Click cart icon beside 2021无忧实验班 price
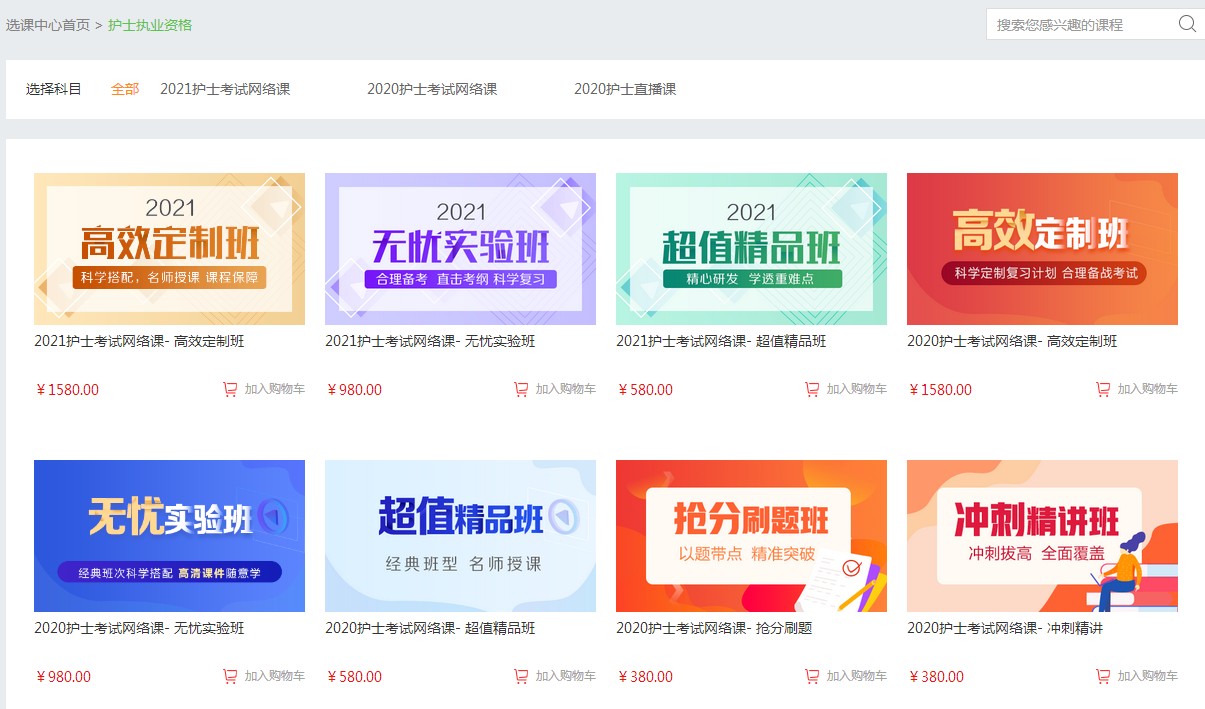The image size is (1205, 709). point(520,389)
